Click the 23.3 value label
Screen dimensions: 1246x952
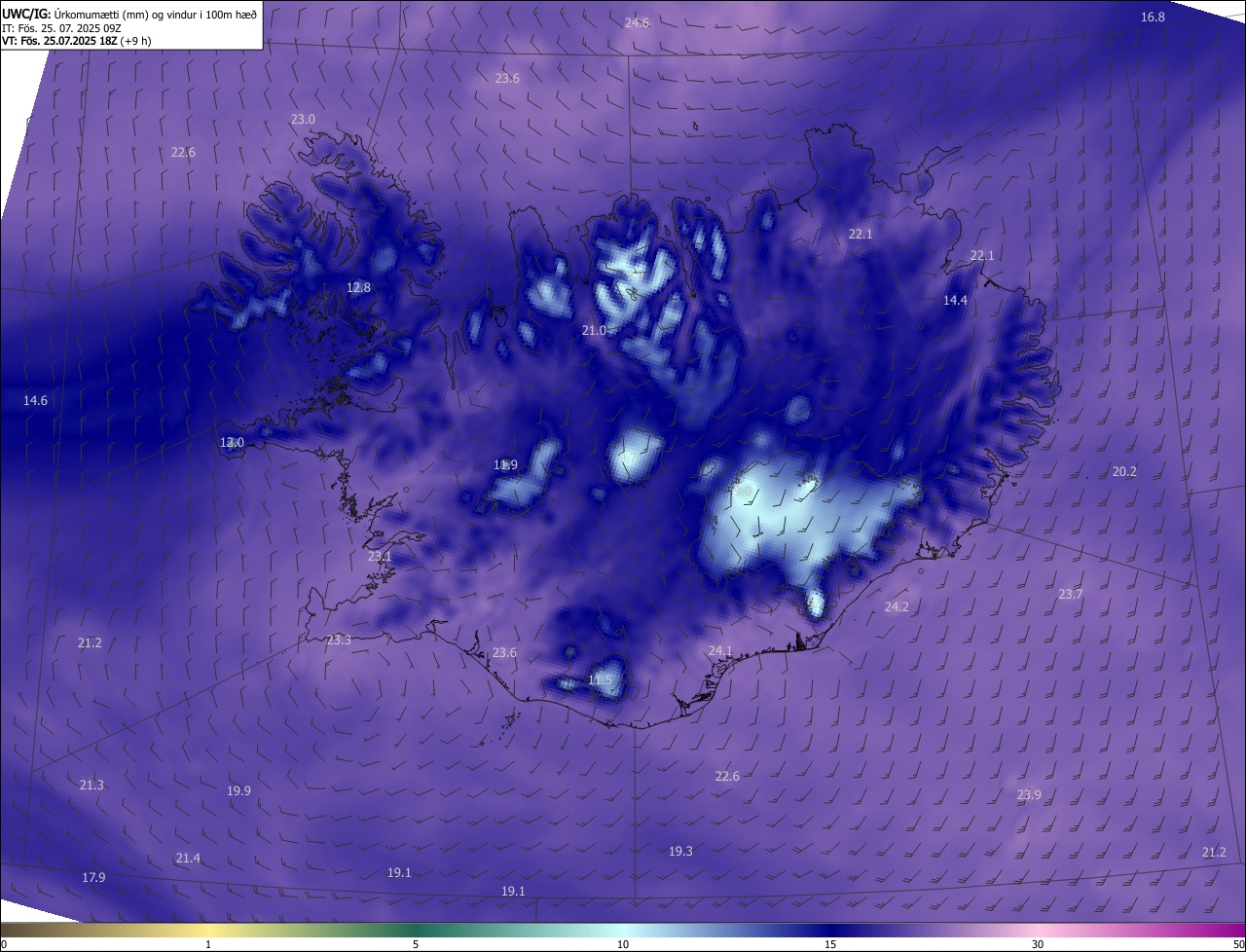click(x=339, y=640)
